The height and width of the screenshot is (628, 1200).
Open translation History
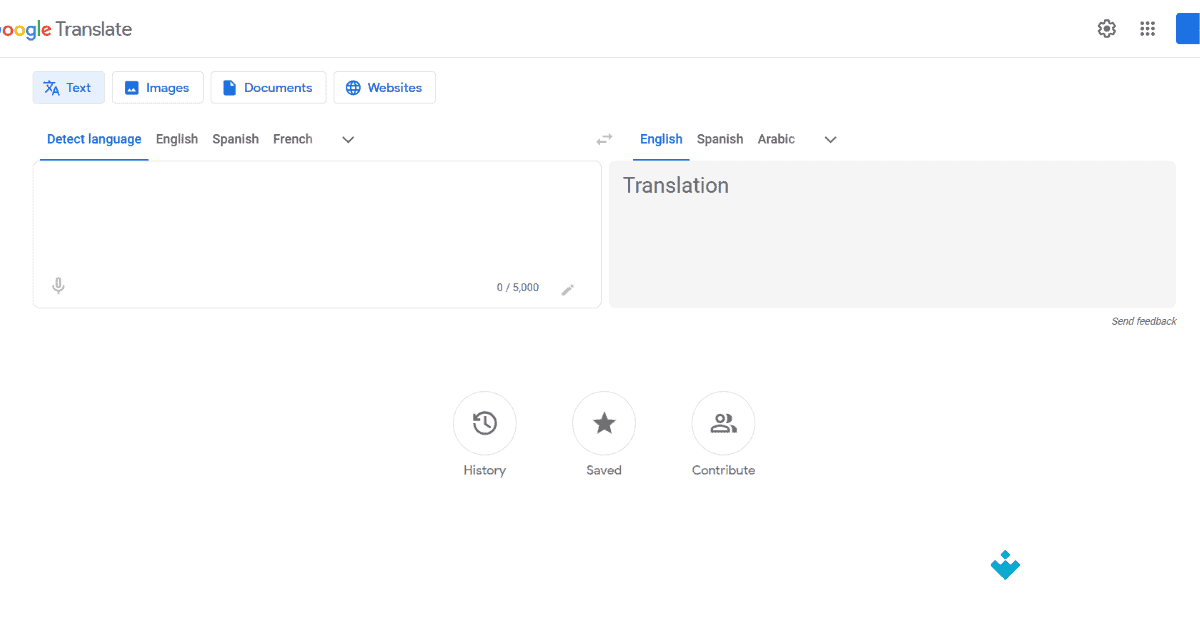point(484,423)
